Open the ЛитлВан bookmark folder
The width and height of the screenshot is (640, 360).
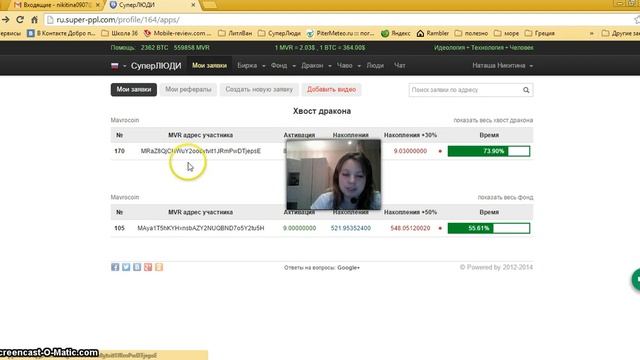[x=235, y=33]
